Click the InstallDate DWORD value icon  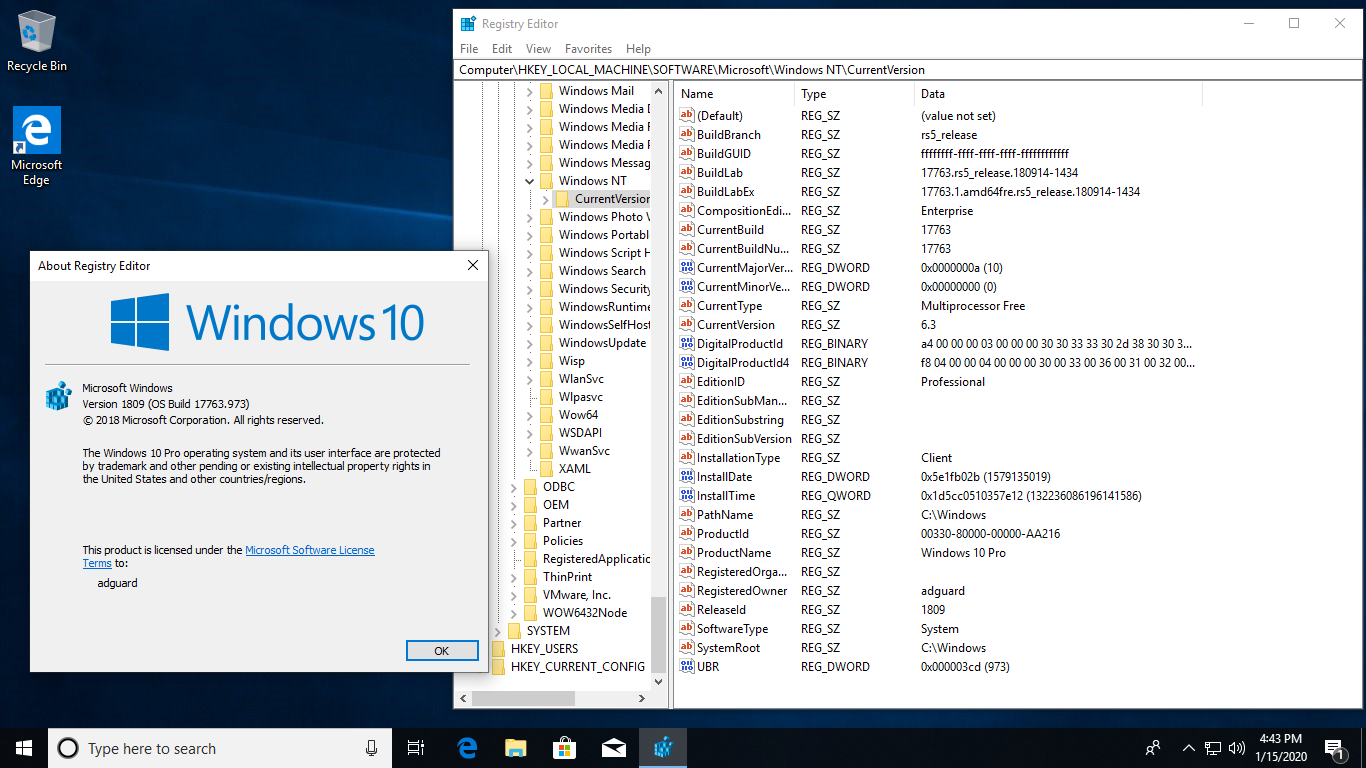pyautogui.click(x=686, y=476)
